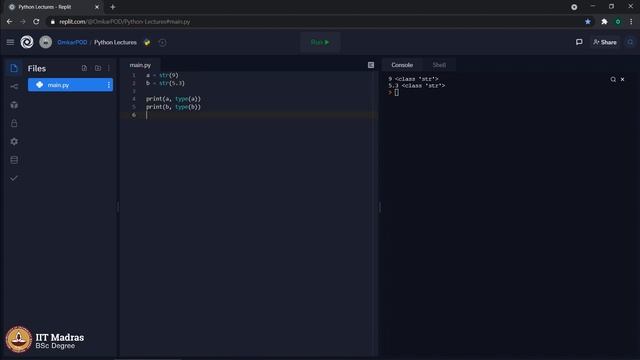Image resolution: width=640 pixels, height=360 pixels.
Task: Click console output "9 <class 'str'>"
Action: pyautogui.click(x=413, y=79)
